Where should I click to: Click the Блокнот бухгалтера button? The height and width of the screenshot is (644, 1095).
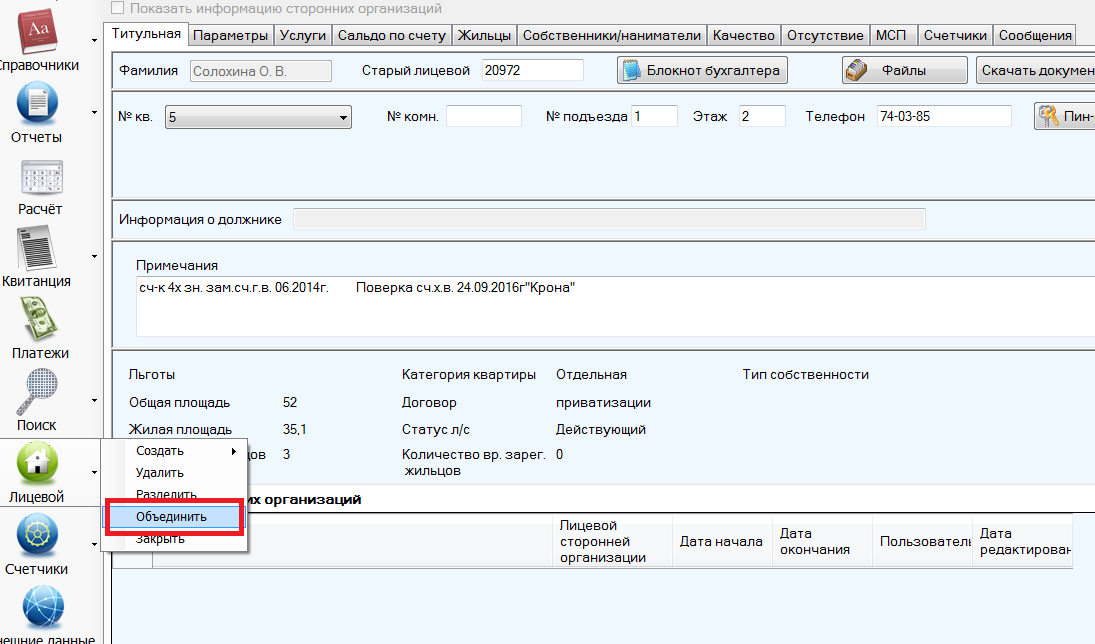(702, 71)
